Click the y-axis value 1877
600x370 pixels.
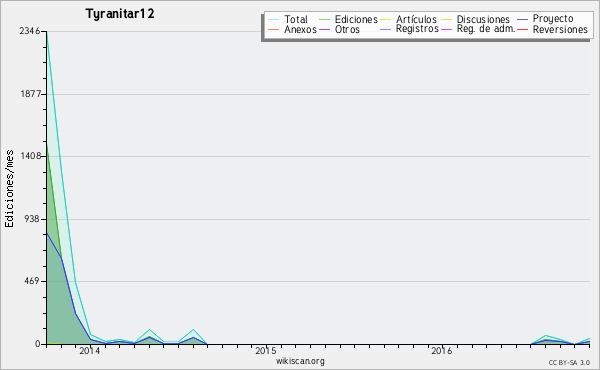[30, 94]
